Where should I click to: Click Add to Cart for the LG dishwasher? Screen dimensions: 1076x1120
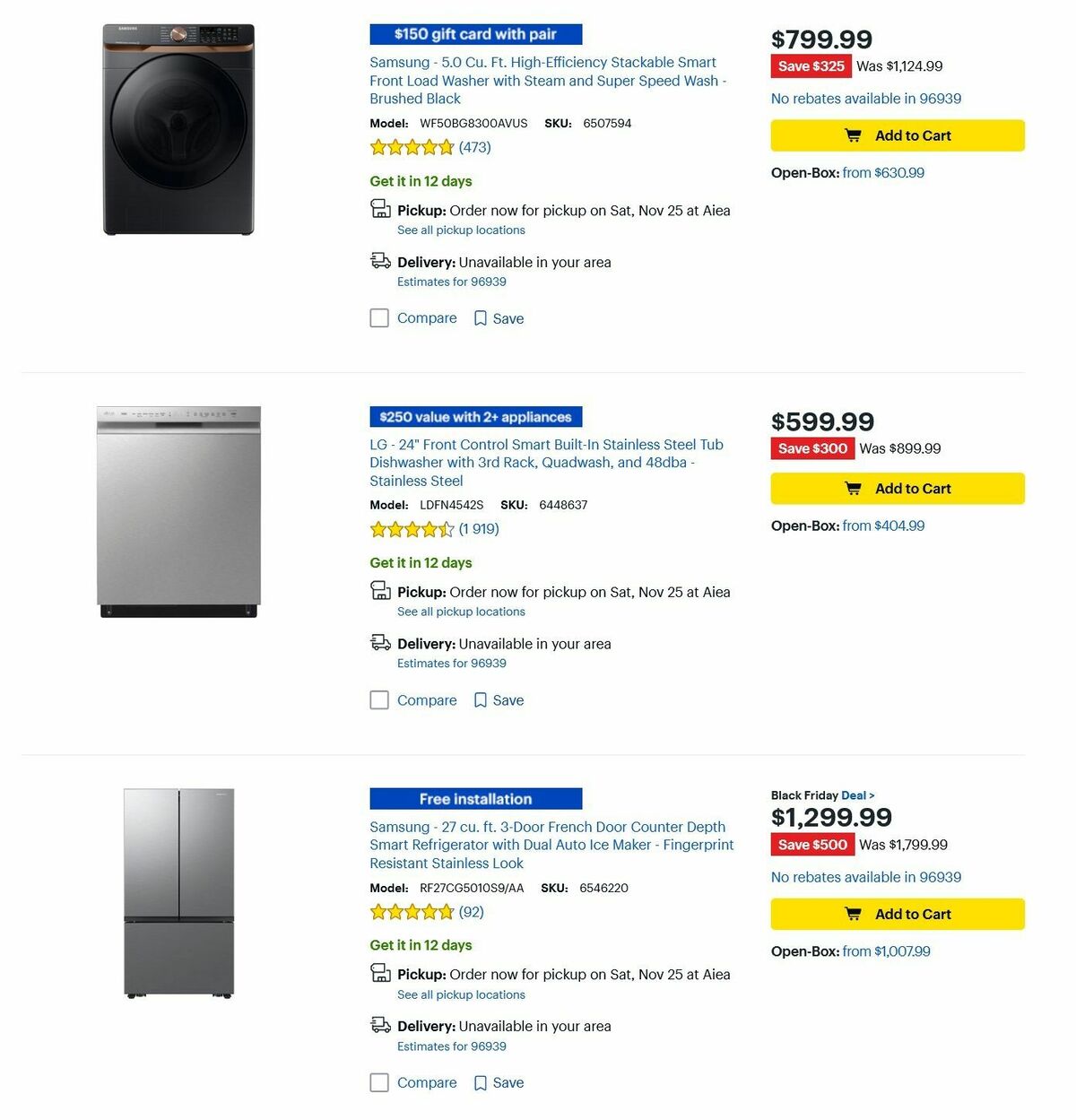tap(897, 488)
